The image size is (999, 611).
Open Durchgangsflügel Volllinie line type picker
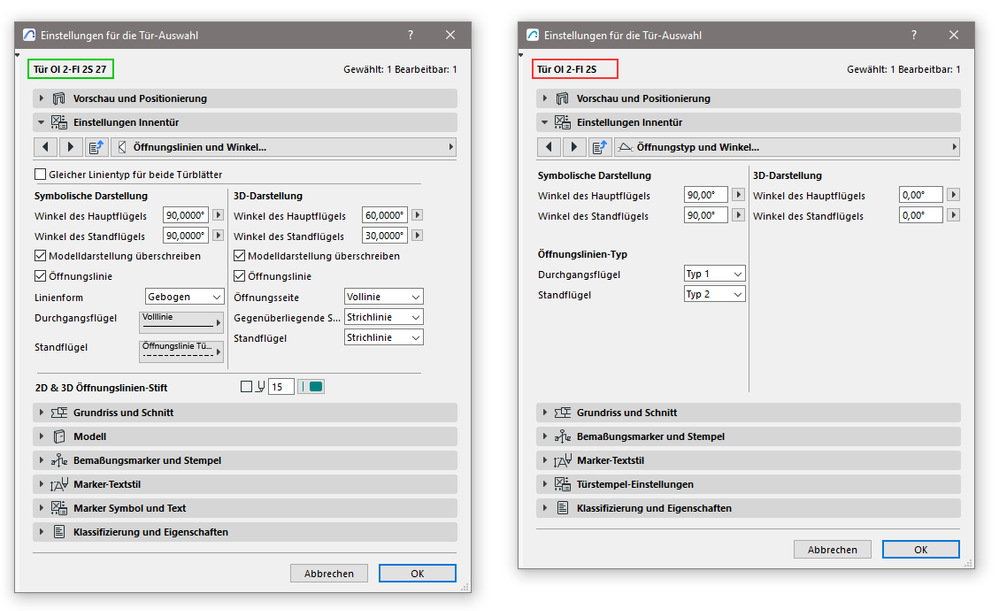pos(181,322)
